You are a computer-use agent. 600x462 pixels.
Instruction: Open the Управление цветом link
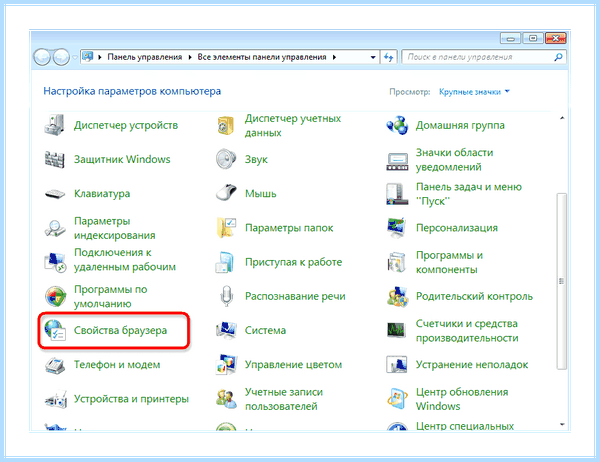pyautogui.click(x=293, y=364)
